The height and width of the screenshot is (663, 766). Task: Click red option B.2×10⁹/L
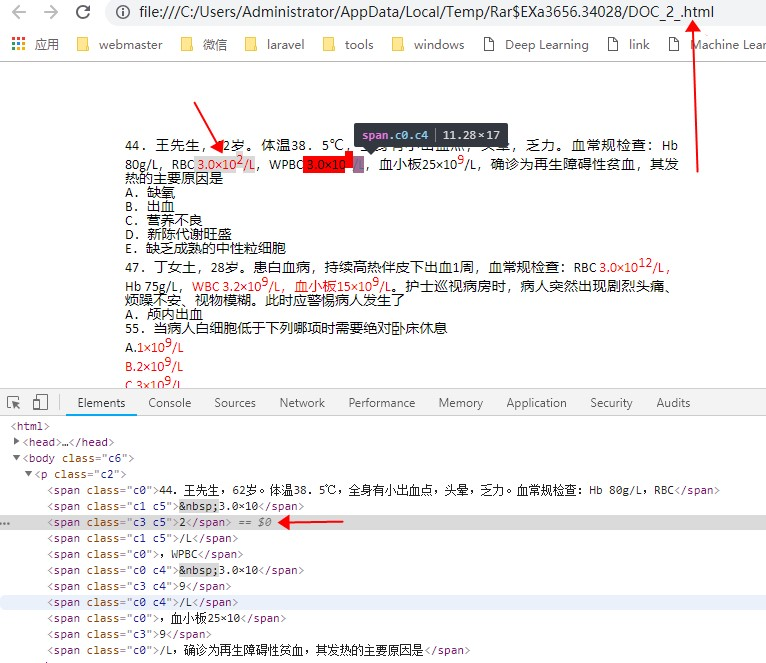click(x=154, y=365)
